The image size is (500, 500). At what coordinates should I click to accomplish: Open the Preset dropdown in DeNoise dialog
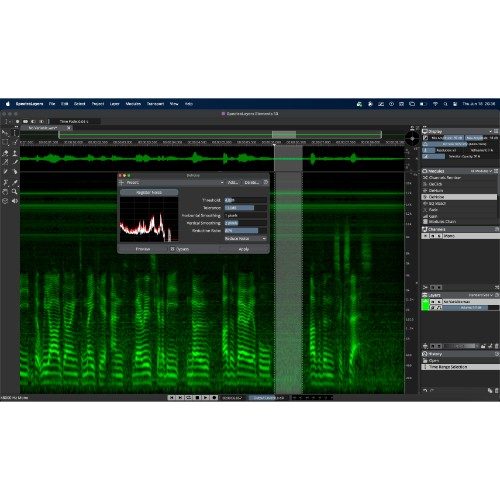point(174,182)
